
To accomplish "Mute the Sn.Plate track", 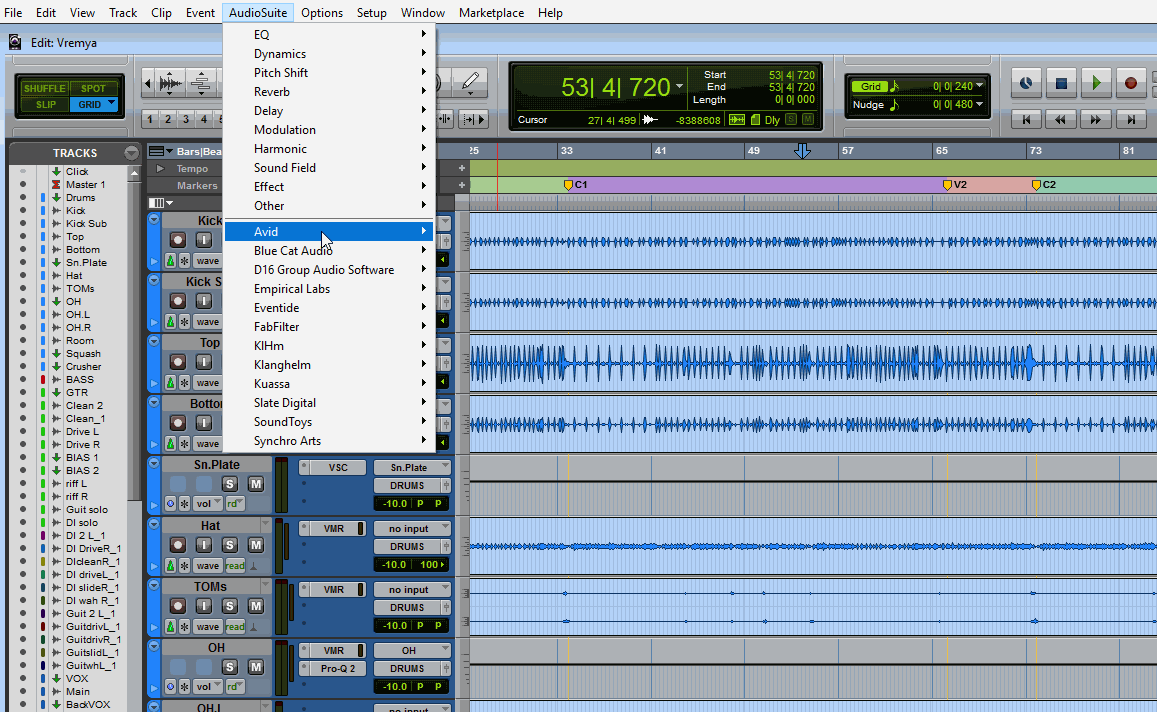I will (255, 484).
